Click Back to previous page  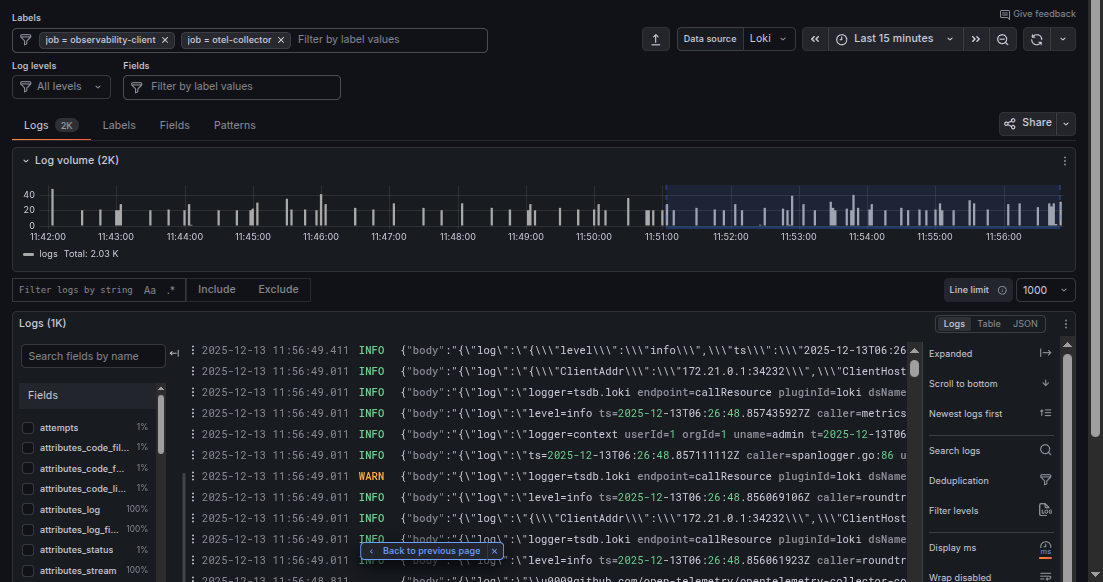coord(425,551)
